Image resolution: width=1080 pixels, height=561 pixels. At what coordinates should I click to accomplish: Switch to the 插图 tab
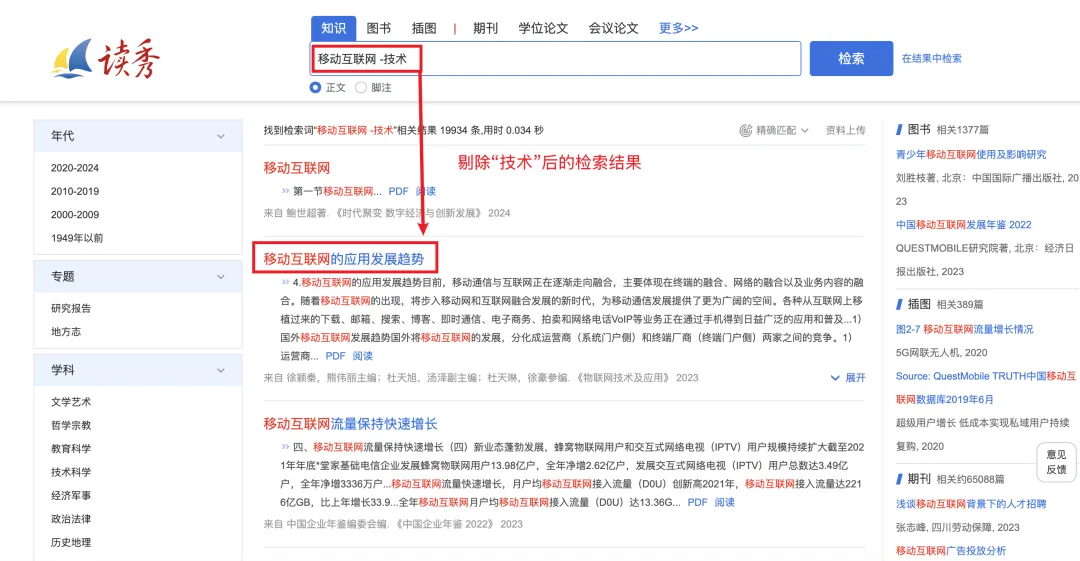[x=424, y=28]
